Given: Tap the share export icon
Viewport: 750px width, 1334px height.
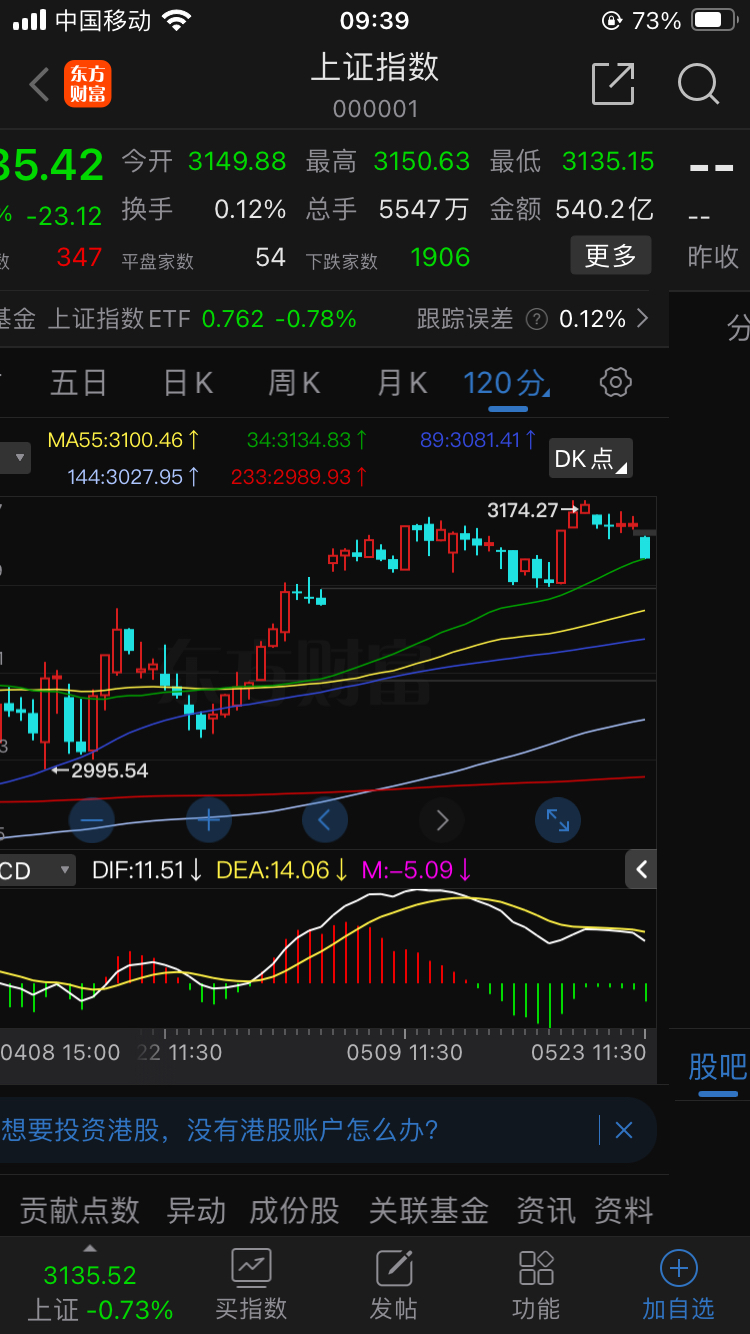Looking at the screenshot, I should [613, 84].
